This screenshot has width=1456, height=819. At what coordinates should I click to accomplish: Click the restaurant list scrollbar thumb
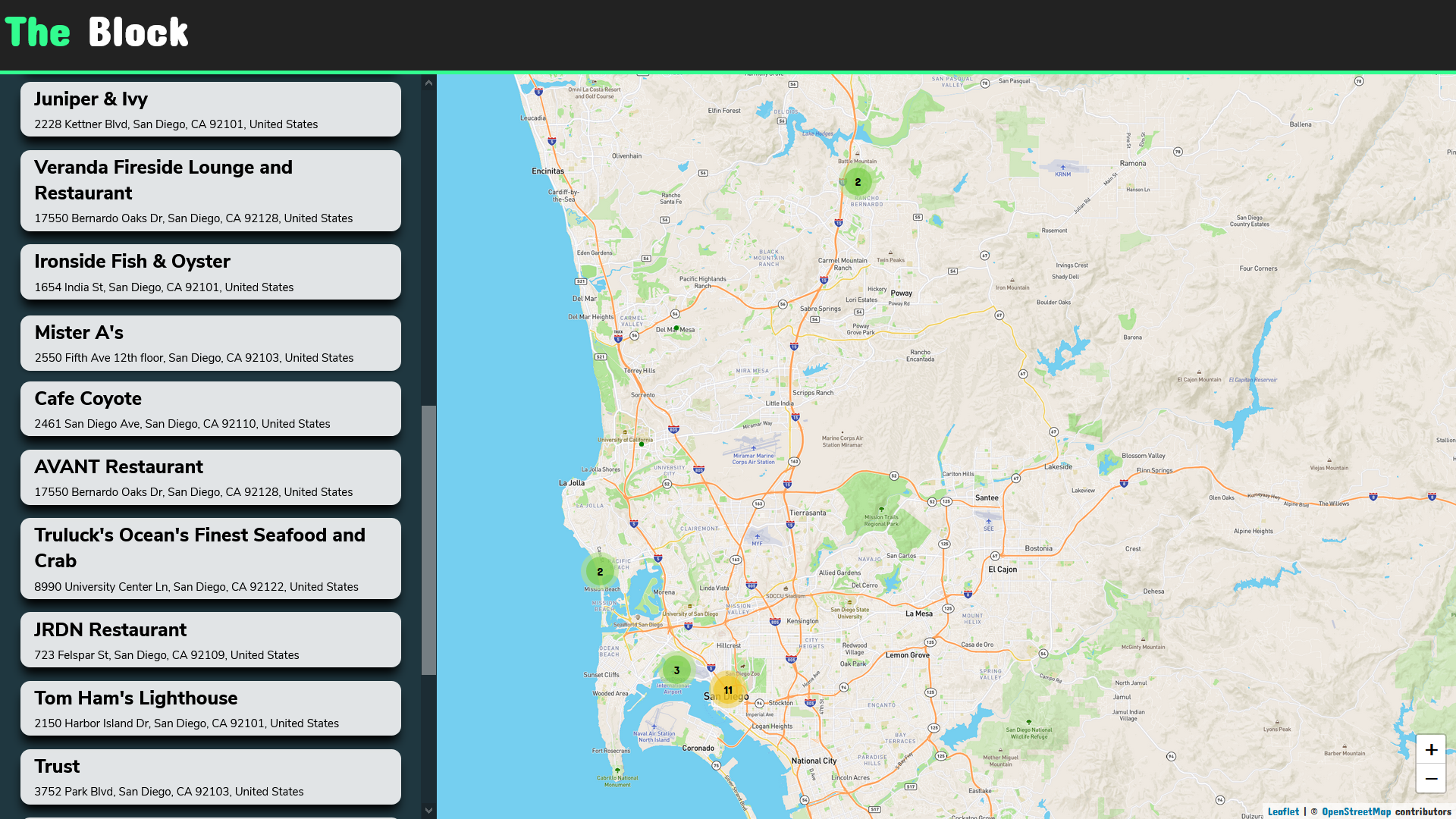[x=428, y=540]
